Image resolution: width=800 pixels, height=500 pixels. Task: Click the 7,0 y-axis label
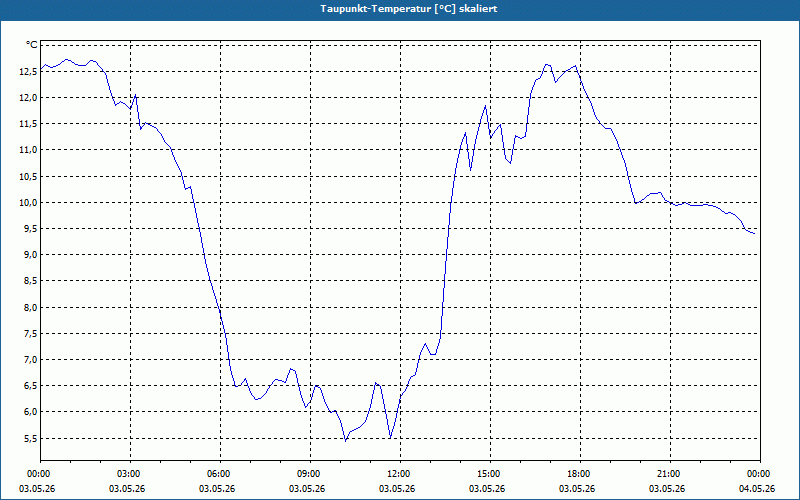pos(30,359)
